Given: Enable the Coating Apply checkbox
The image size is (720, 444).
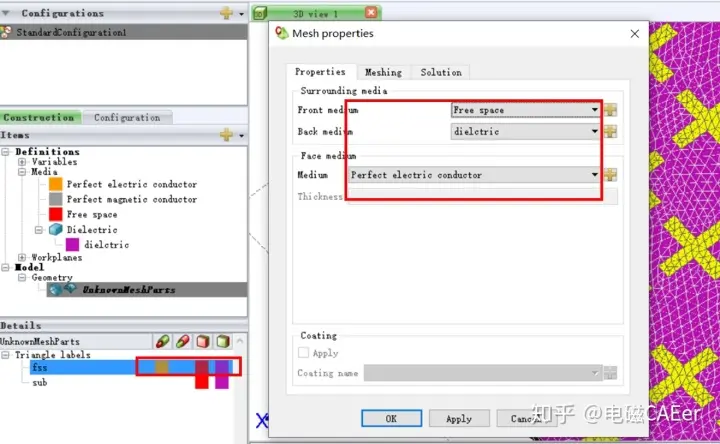Looking at the screenshot, I should coord(304,353).
